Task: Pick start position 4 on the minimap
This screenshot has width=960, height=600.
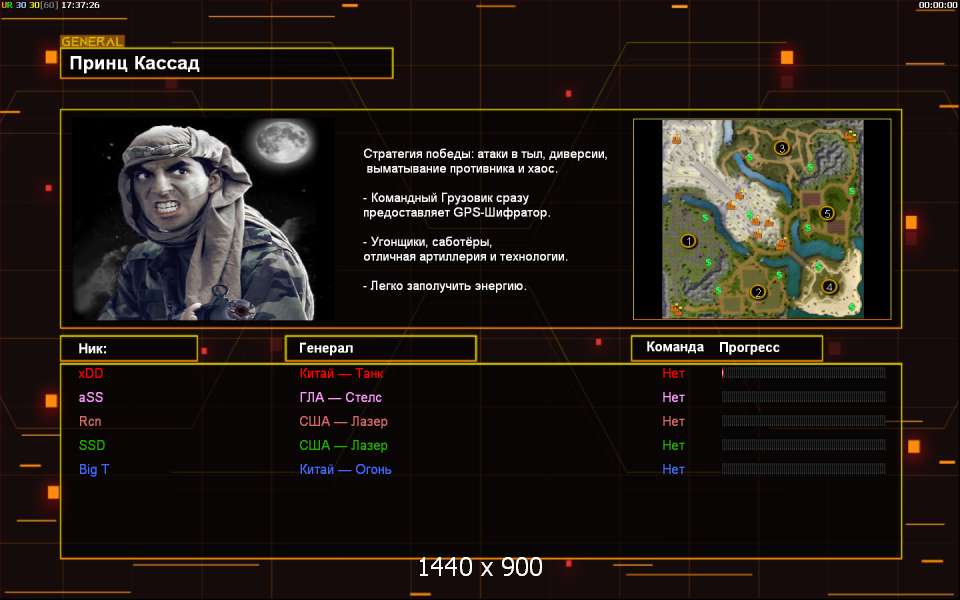Action: pos(828,287)
